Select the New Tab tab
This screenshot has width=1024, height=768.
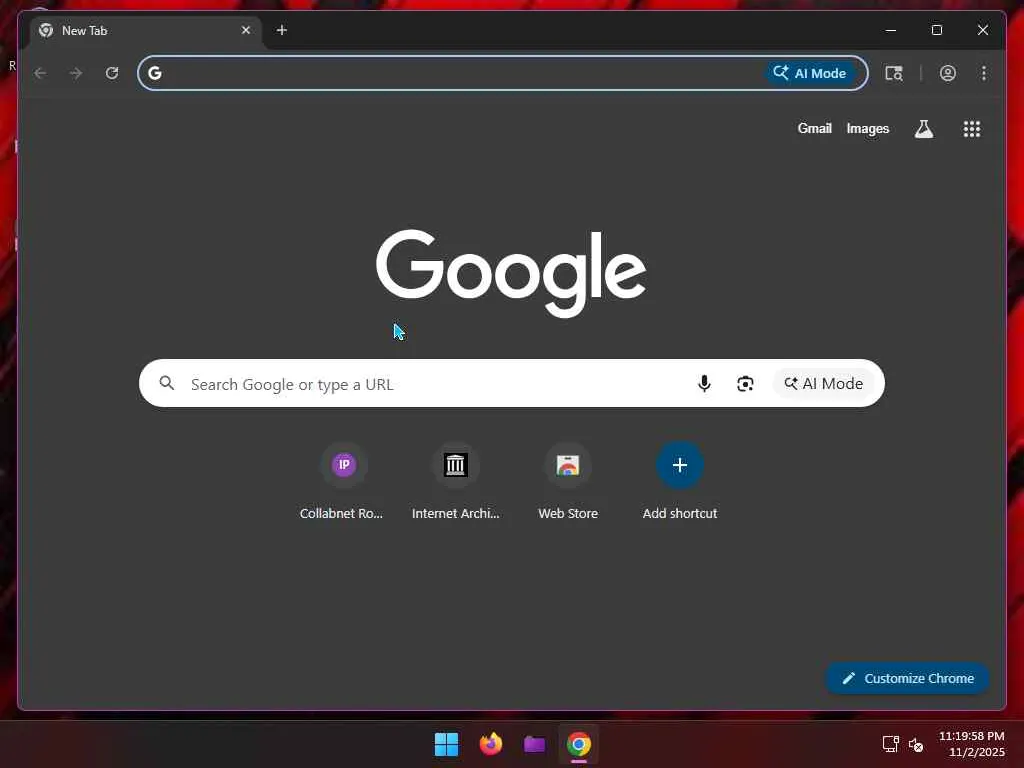pos(144,31)
